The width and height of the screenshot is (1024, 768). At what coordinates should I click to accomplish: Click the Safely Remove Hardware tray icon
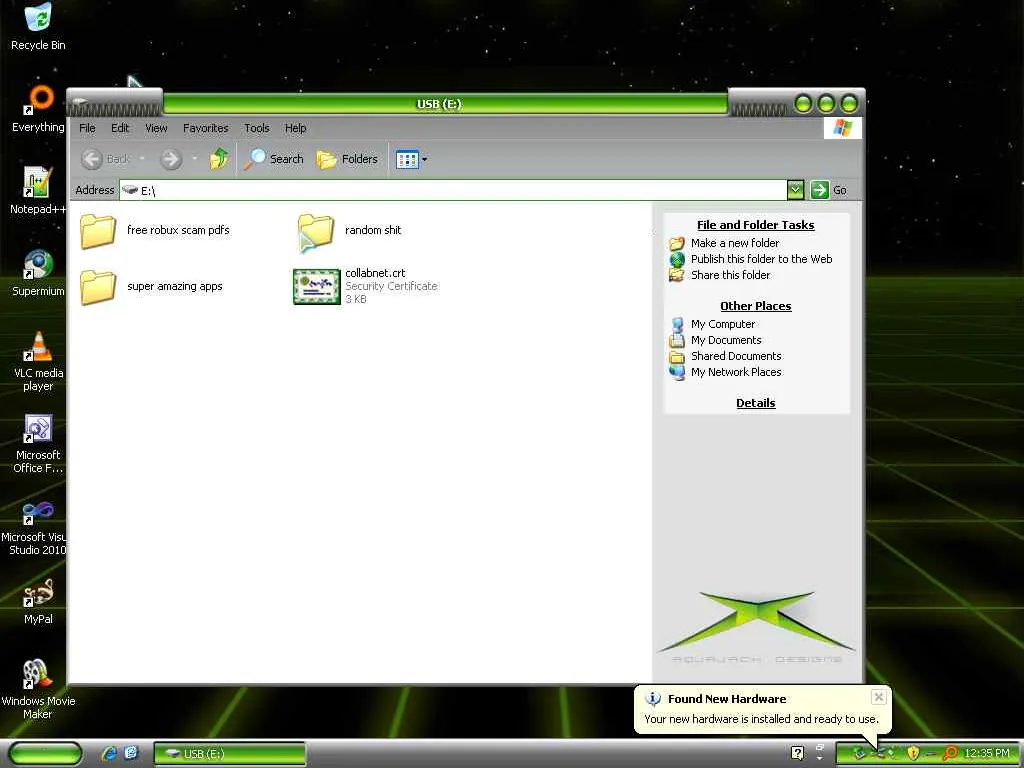pyautogui.click(x=859, y=754)
